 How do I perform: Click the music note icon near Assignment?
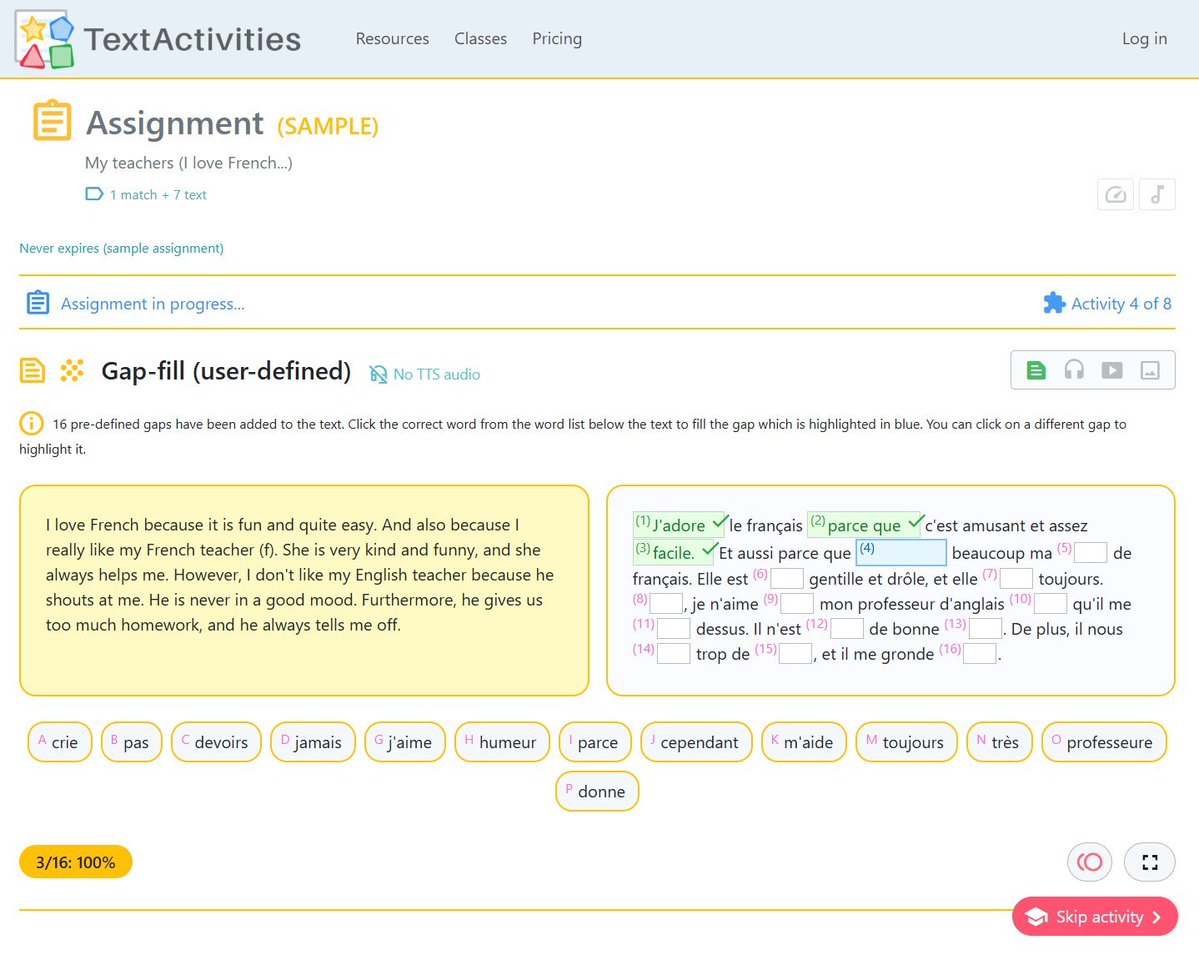(x=1157, y=194)
